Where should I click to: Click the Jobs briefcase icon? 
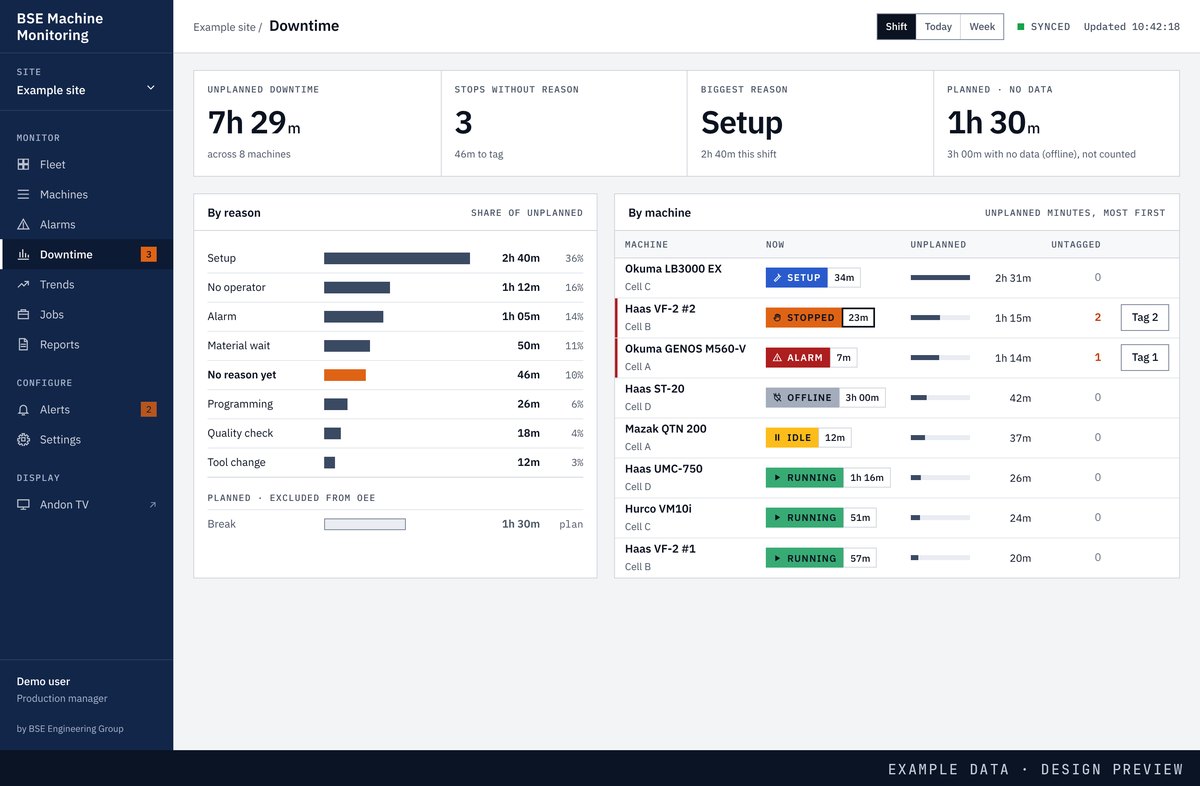click(23, 314)
